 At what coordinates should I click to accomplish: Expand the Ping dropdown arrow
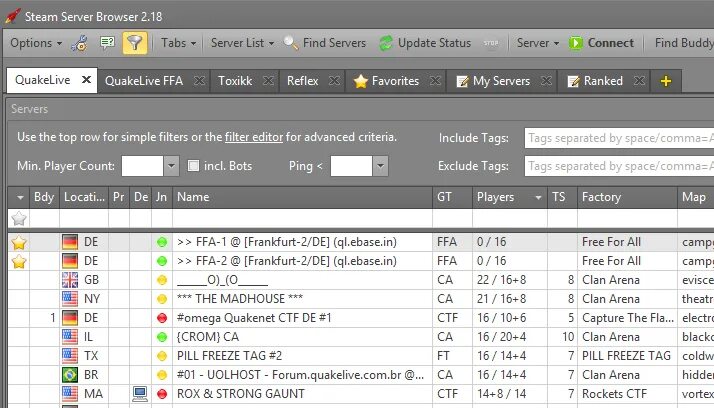pos(380,166)
